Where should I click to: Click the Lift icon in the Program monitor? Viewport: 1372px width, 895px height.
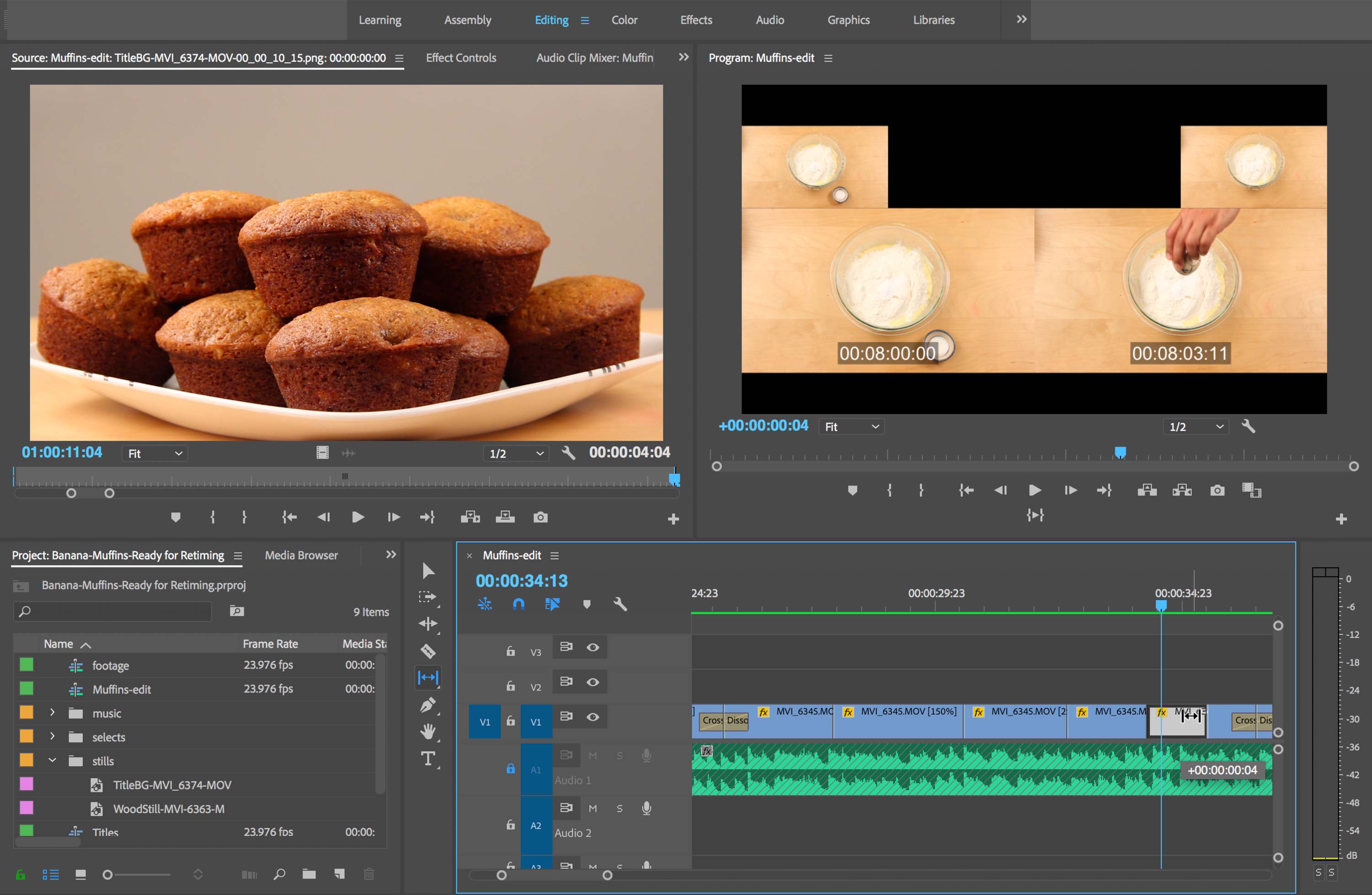pos(1147,490)
